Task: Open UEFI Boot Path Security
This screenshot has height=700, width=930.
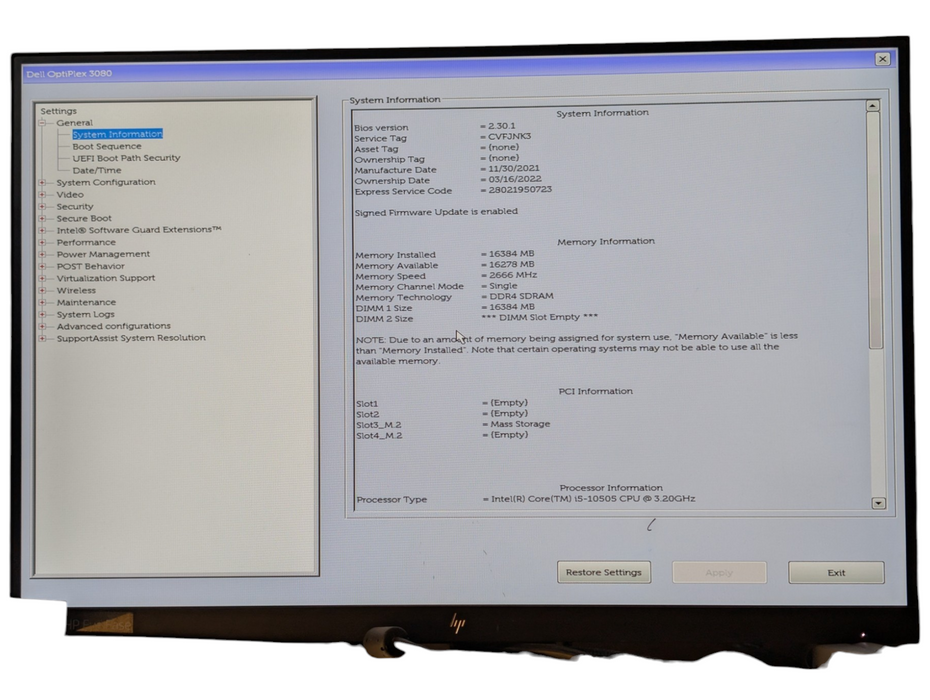Action: click(x=126, y=158)
